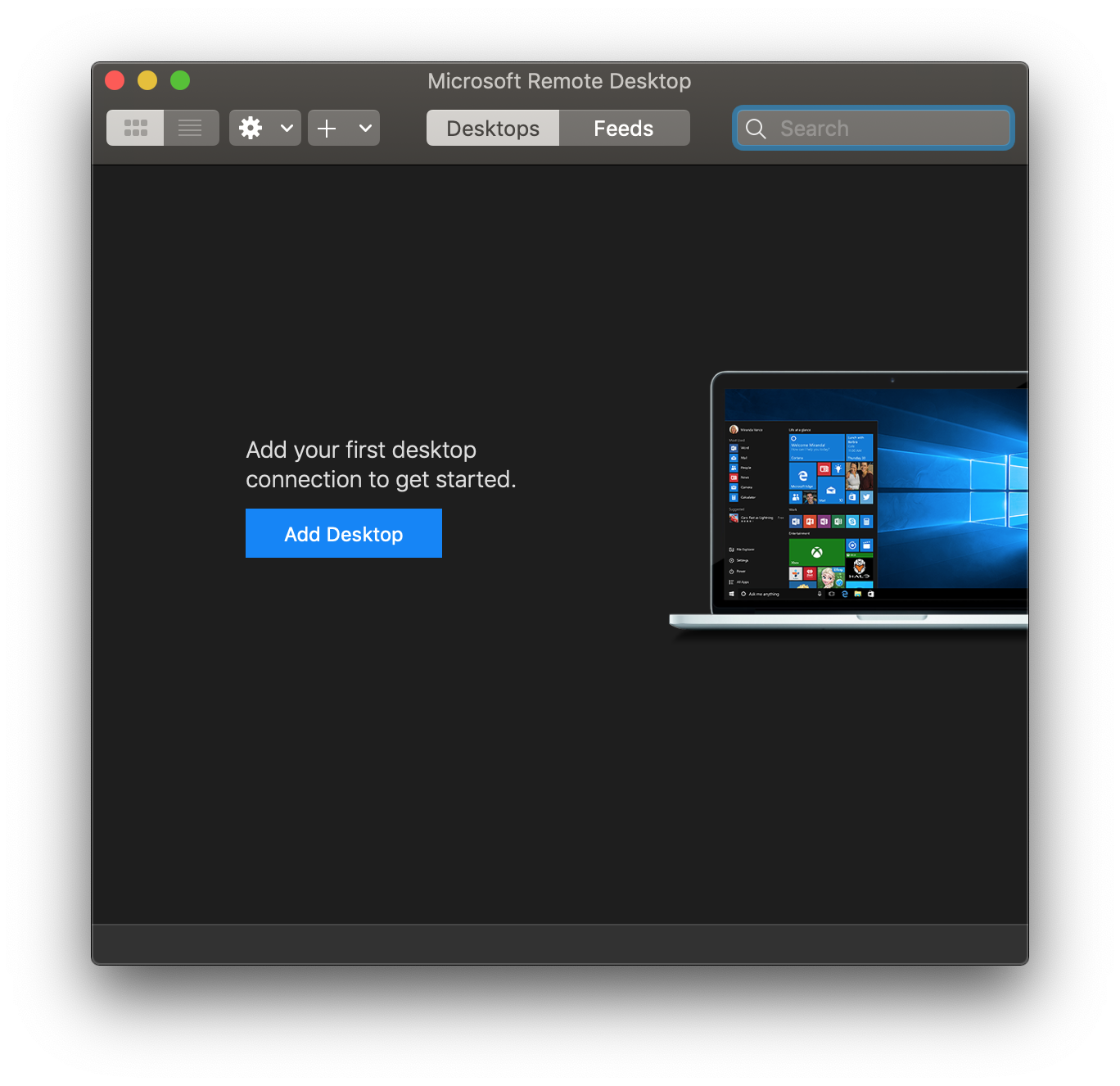Click the Windows laptop preview image
Screen dimensions: 1120x1086
849,501
